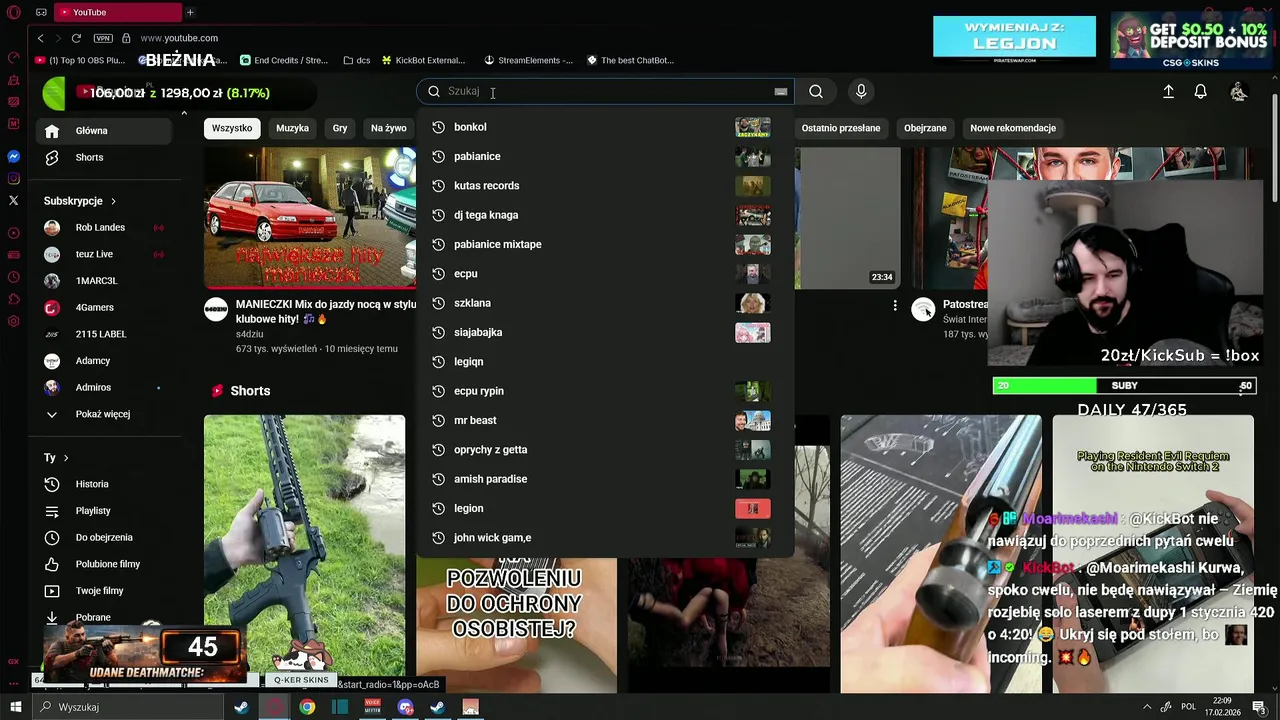Screen dimensions: 1280x720
Task: Select the Obejrzane filter chip
Action: [925, 128]
